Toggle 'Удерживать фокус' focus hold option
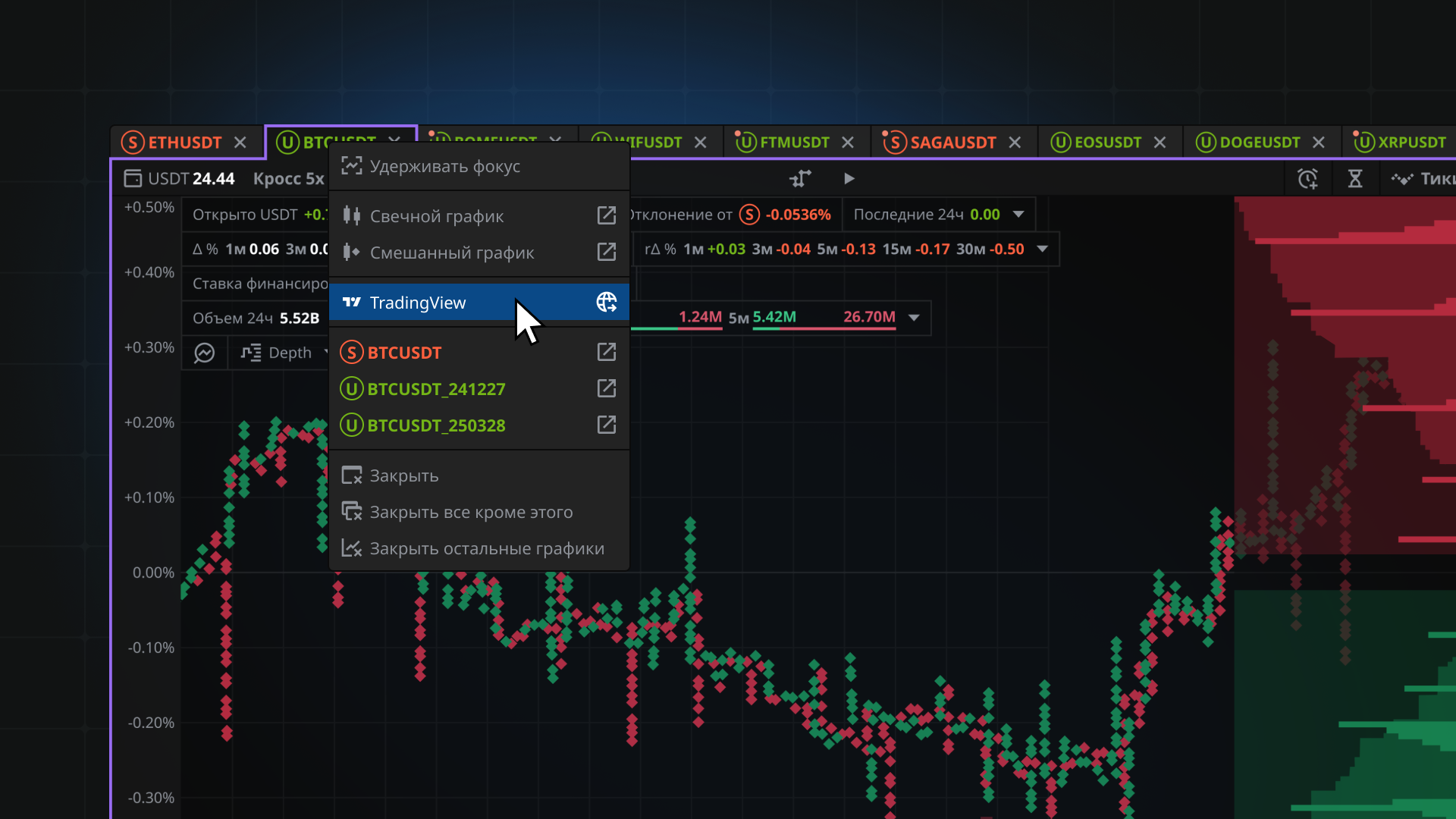The width and height of the screenshot is (1456, 819). click(x=444, y=166)
